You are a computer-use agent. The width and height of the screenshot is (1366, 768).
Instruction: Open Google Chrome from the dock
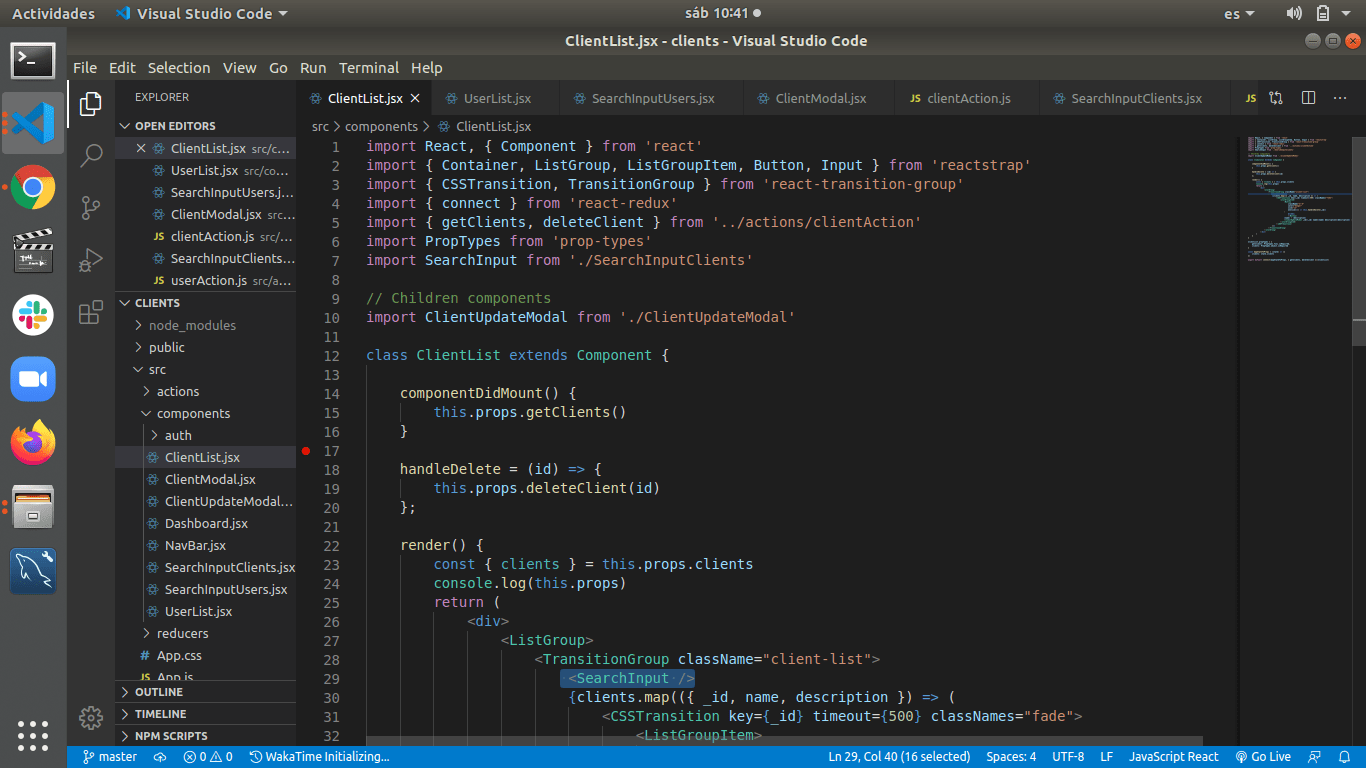33,187
